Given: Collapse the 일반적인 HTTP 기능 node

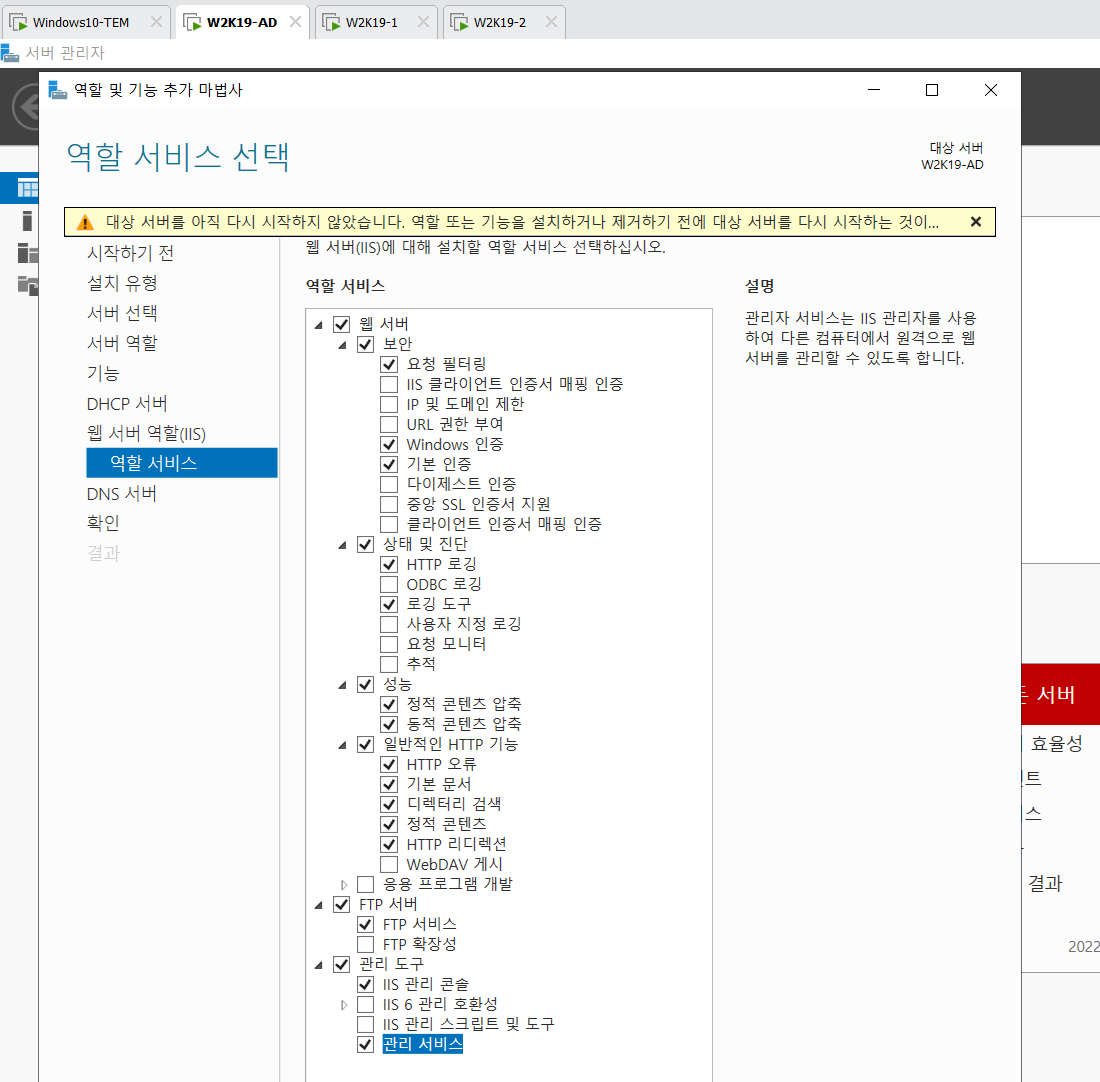Looking at the screenshot, I should 342,745.
